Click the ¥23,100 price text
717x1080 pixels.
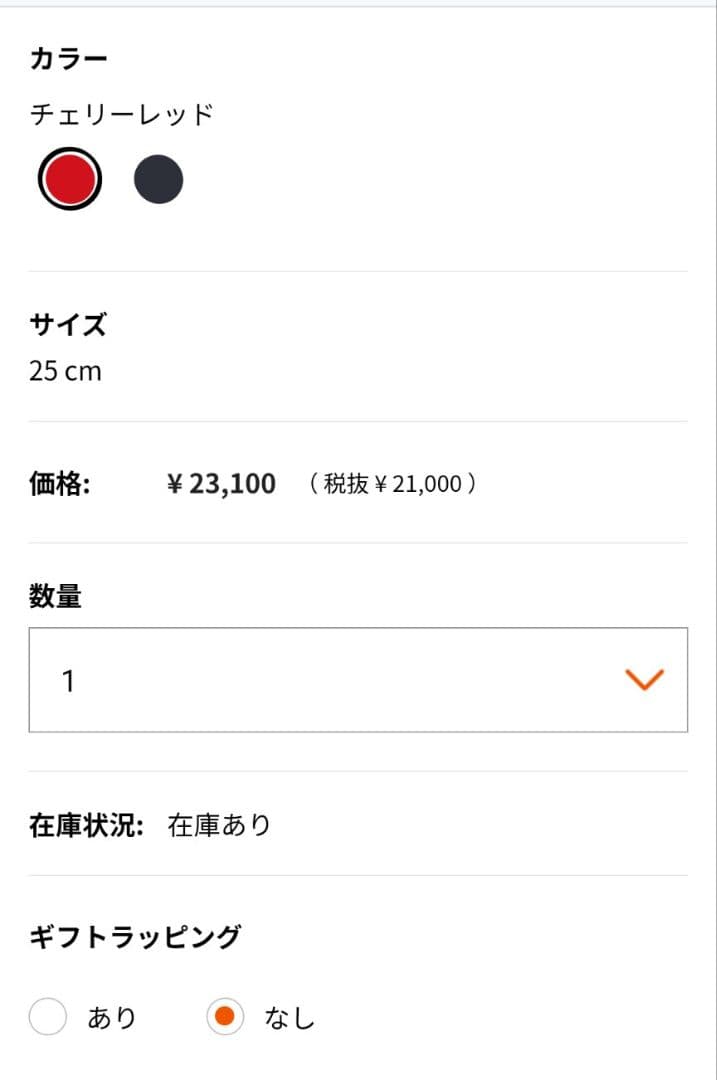point(222,483)
